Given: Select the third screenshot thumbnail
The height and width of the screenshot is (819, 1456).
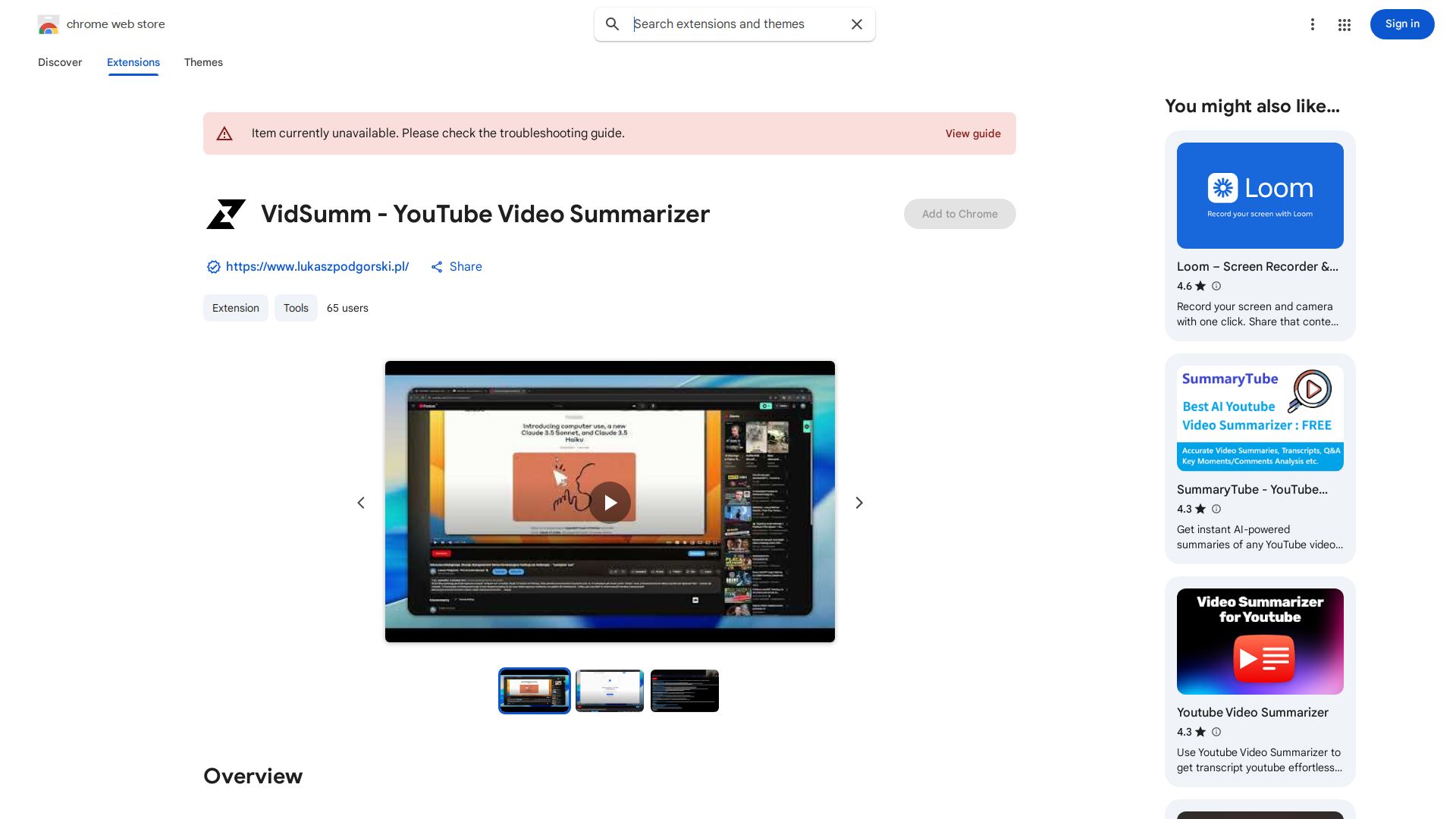Looking at the screenshot, I should 684,690.
